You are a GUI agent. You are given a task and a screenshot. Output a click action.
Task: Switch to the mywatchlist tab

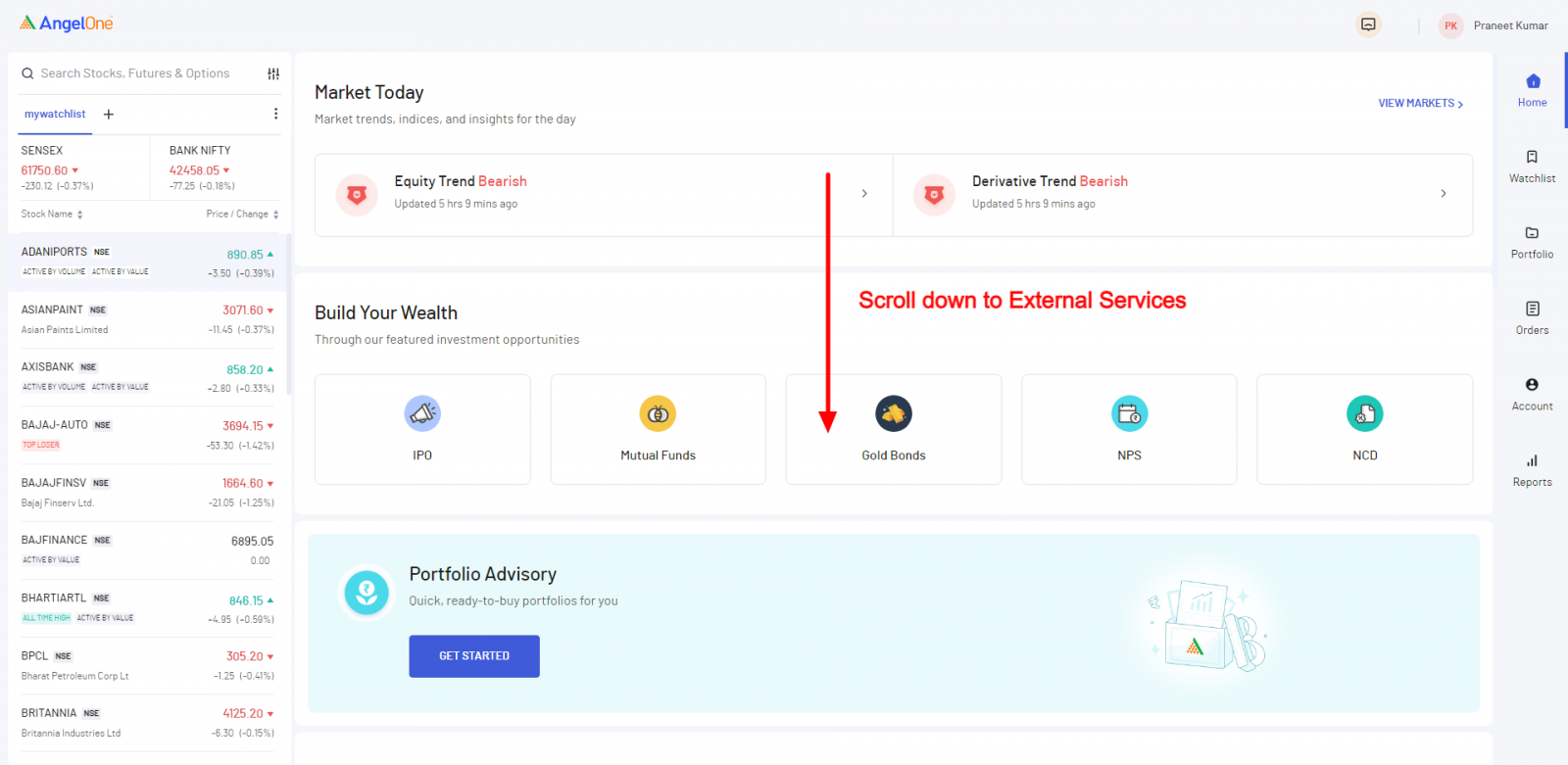pos(55,115)
